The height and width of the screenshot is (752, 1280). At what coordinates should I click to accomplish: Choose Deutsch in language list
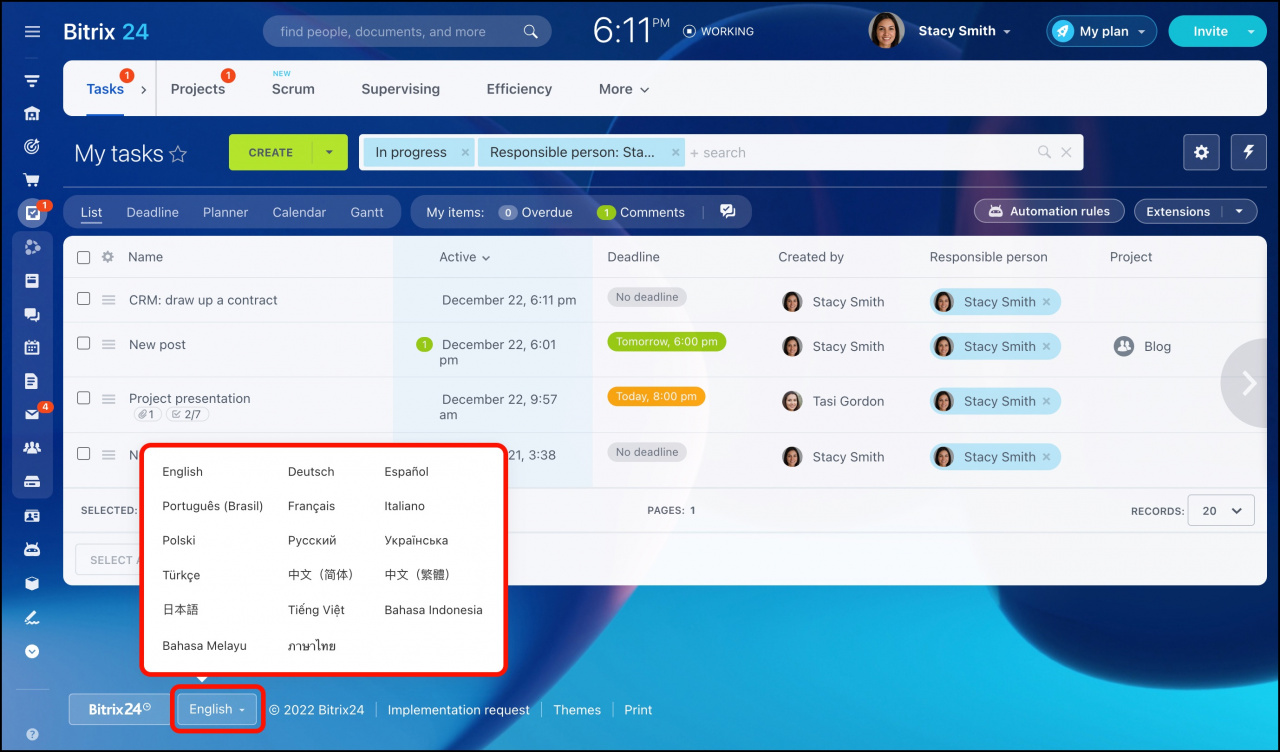tap(311, 472)
